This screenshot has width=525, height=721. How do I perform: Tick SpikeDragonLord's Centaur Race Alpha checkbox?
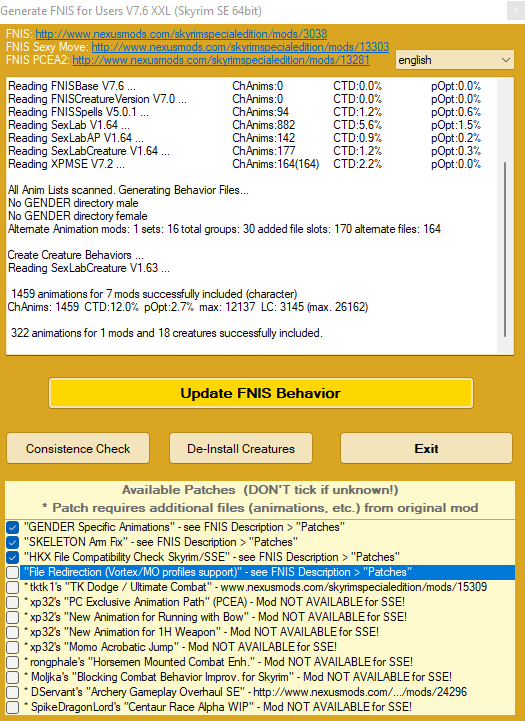(x=12, y=707)
